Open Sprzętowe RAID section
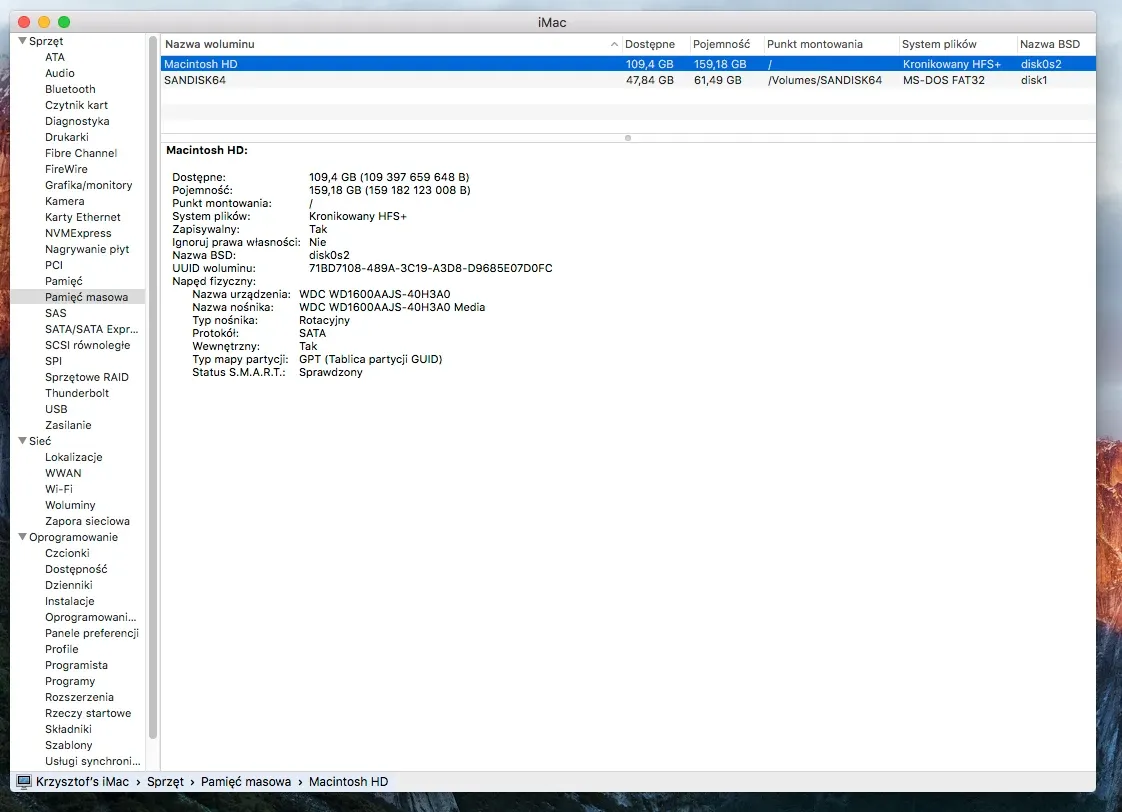This screenshot has width=1122, height=812. 87,377
